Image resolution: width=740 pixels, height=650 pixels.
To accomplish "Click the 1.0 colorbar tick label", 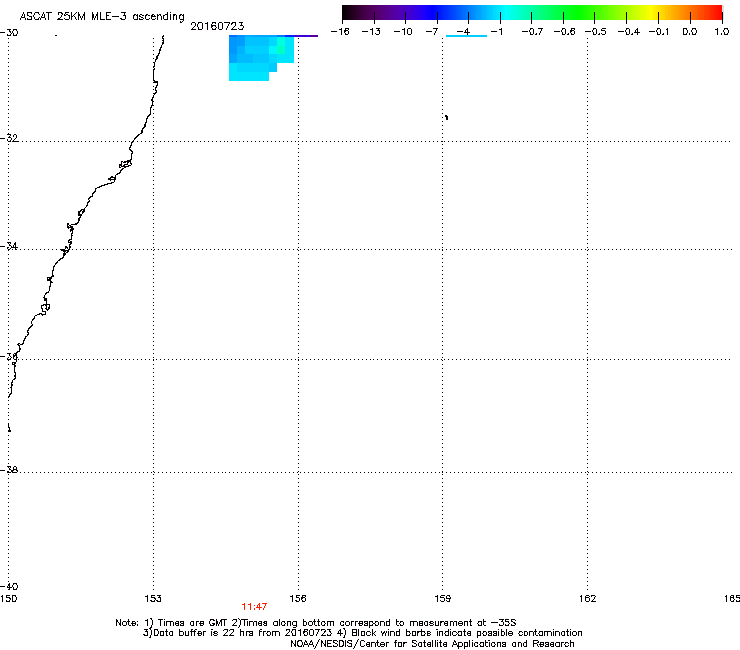I will click(x=722, y=32).
